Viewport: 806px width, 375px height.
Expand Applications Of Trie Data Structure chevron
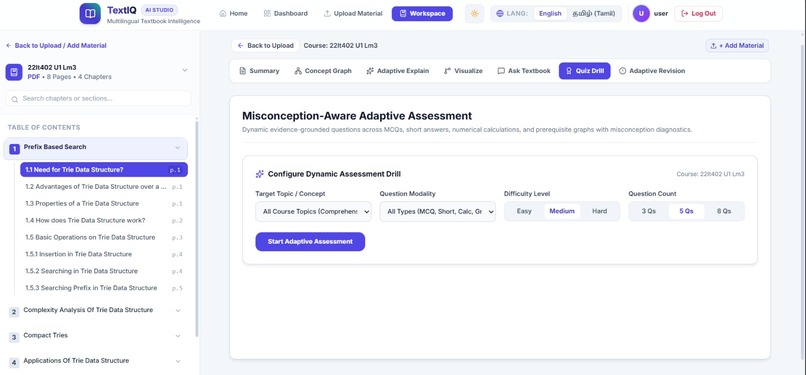click(178, 361)
